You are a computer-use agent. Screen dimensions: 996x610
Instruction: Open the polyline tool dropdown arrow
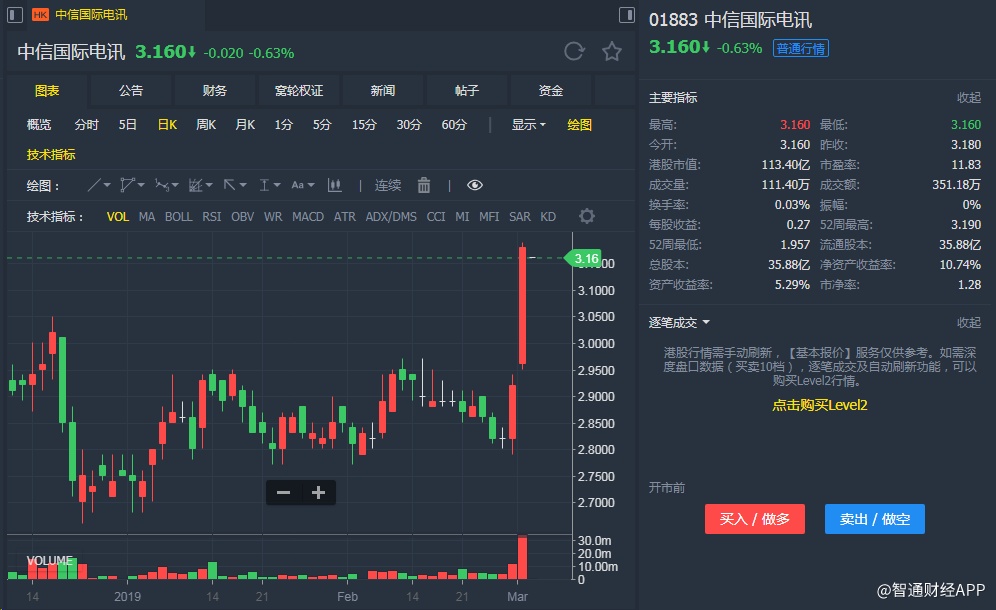(x=141, y=185)
